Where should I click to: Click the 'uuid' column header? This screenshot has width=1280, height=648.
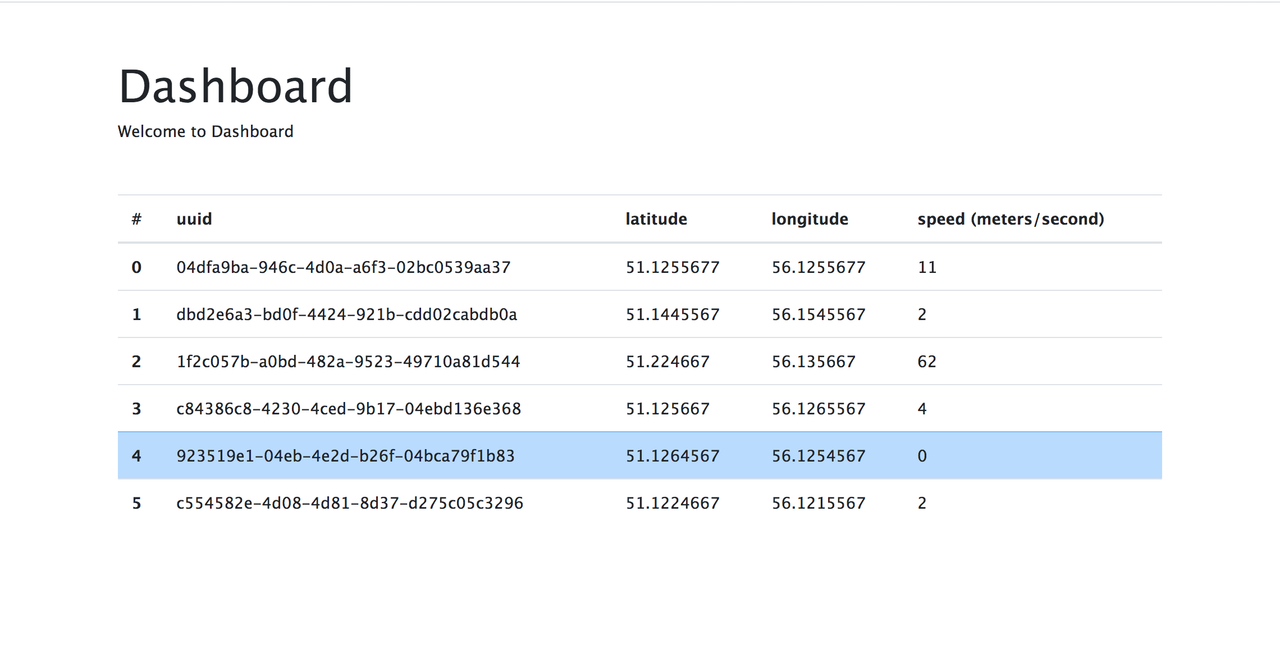(194, 219)
